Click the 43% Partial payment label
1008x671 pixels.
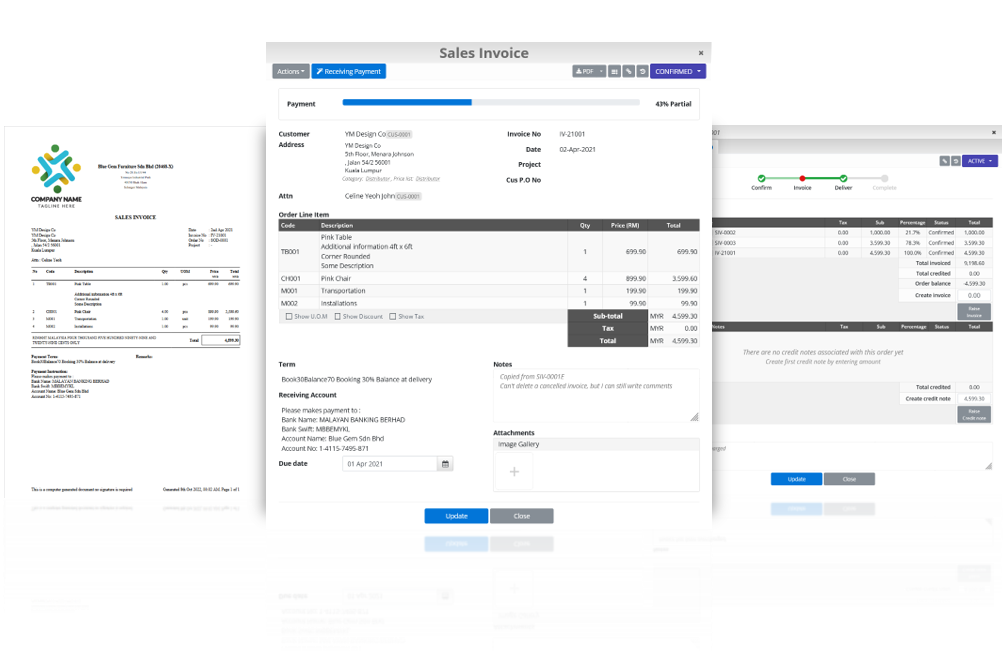click(x=673, y=103)
